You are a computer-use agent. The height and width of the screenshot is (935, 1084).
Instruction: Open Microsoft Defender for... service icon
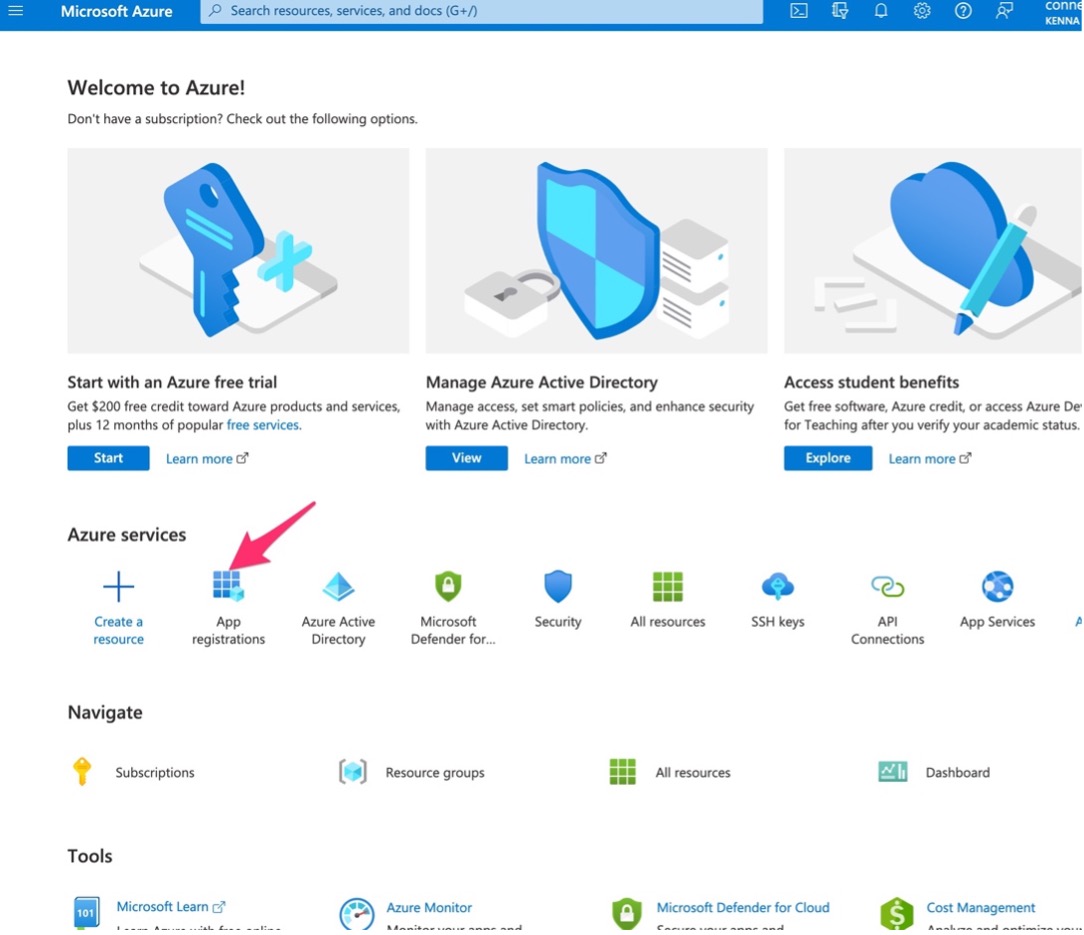coord(448,586)
